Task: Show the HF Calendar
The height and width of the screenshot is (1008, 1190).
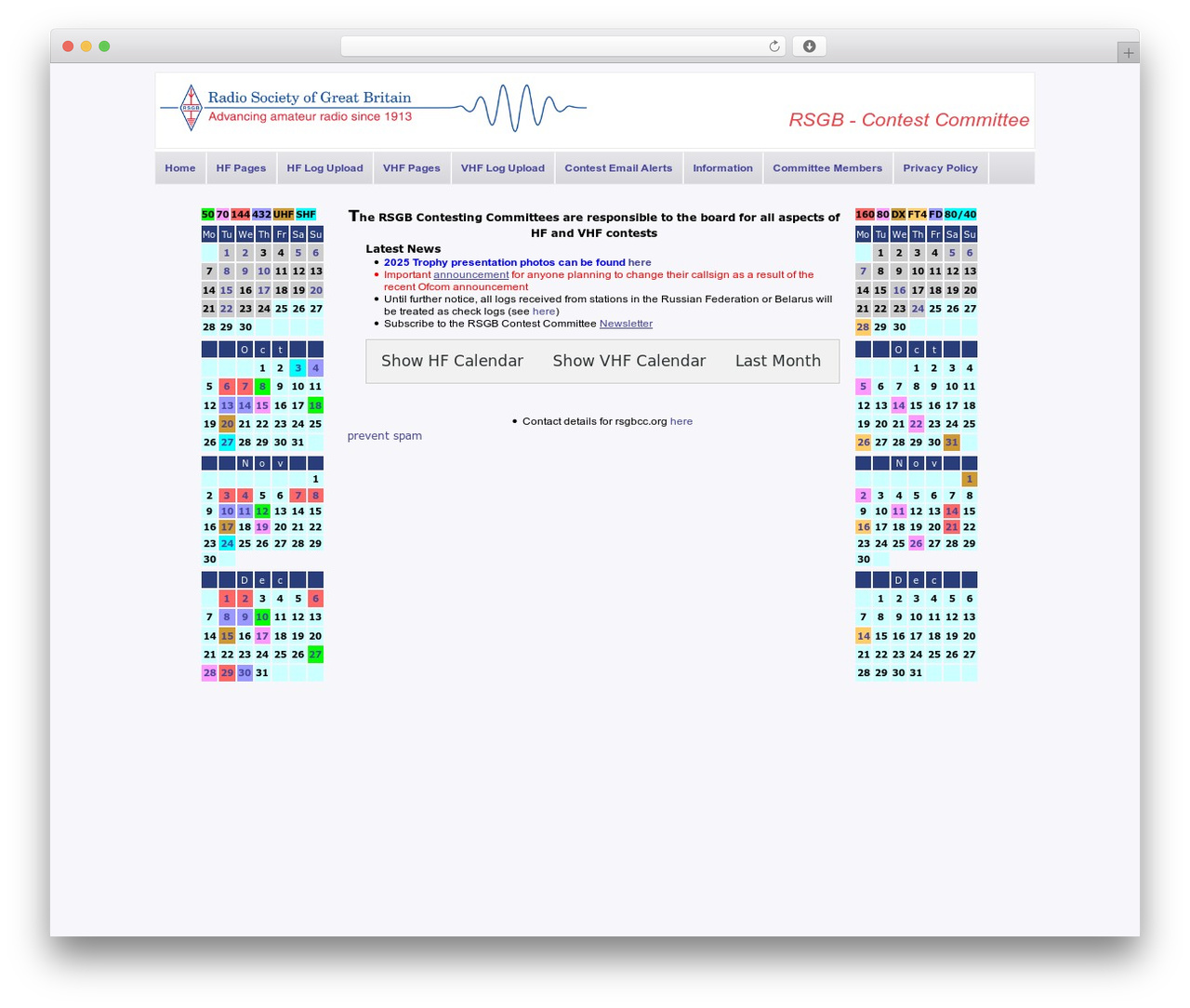Action: 452,361
